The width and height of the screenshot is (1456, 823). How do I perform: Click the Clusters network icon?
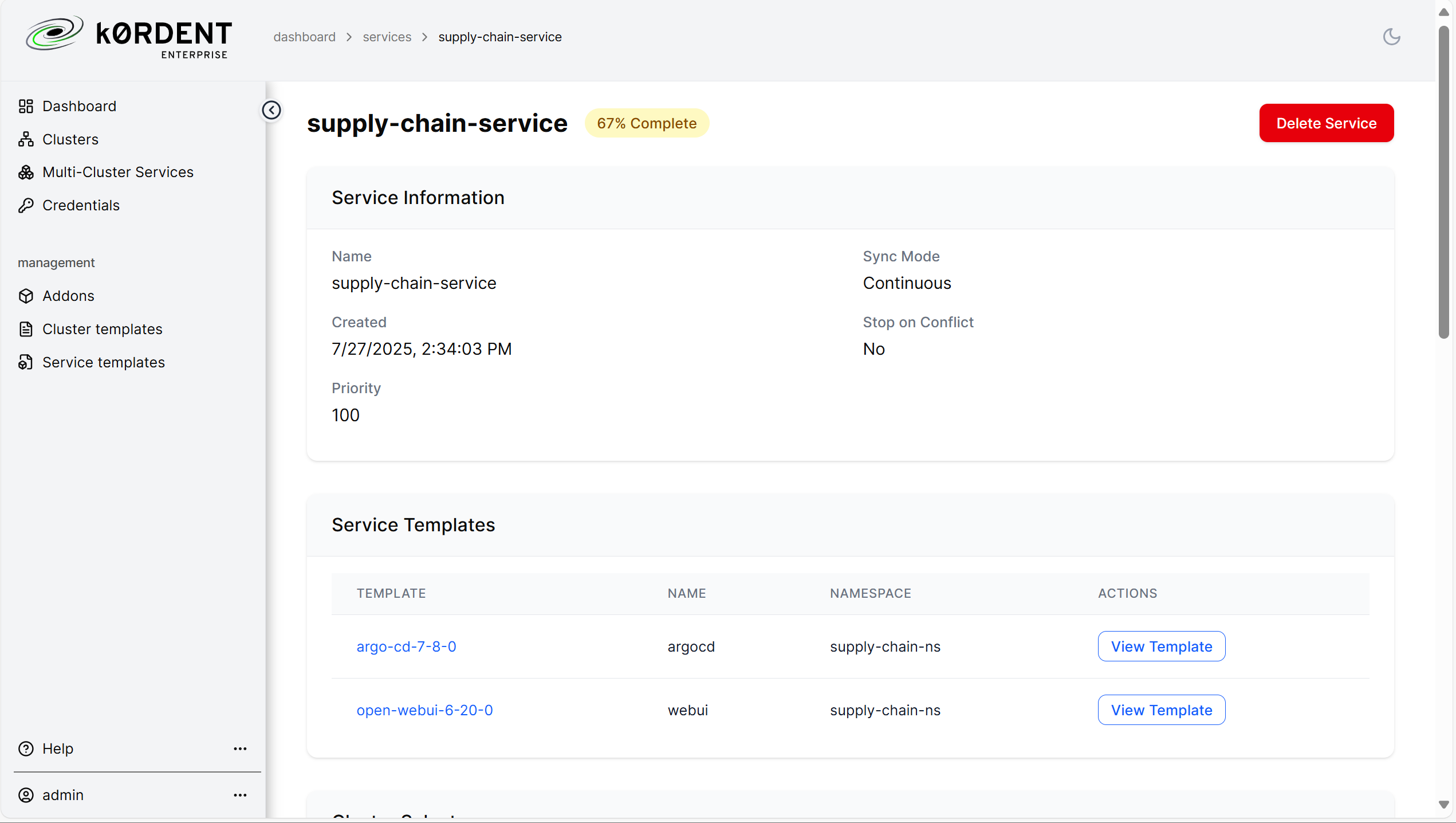(x=26, y=139)
